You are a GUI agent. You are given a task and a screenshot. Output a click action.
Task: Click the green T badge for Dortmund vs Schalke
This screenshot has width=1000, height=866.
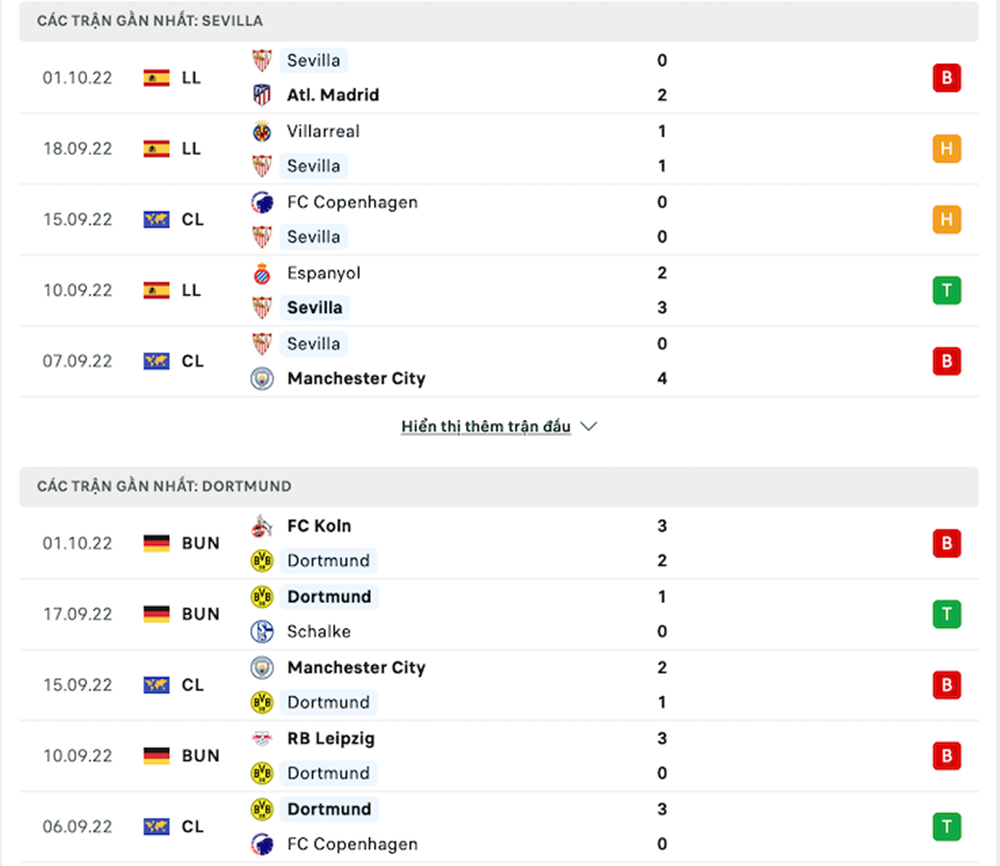point(946,614)
